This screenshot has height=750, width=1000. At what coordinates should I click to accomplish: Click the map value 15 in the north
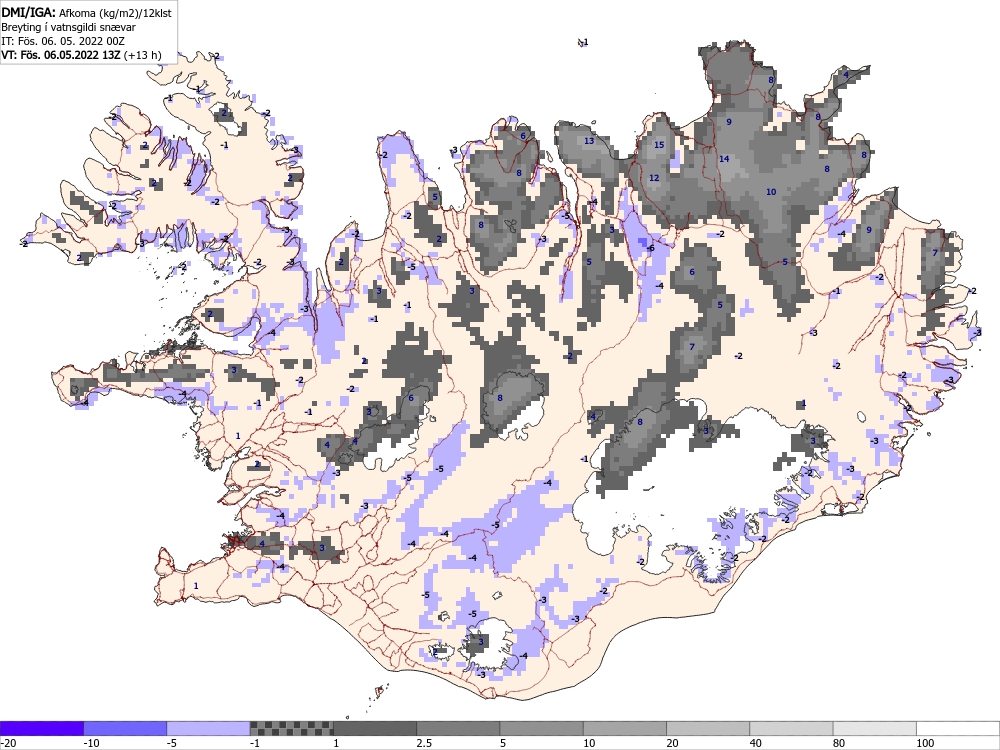pos(659,145)
